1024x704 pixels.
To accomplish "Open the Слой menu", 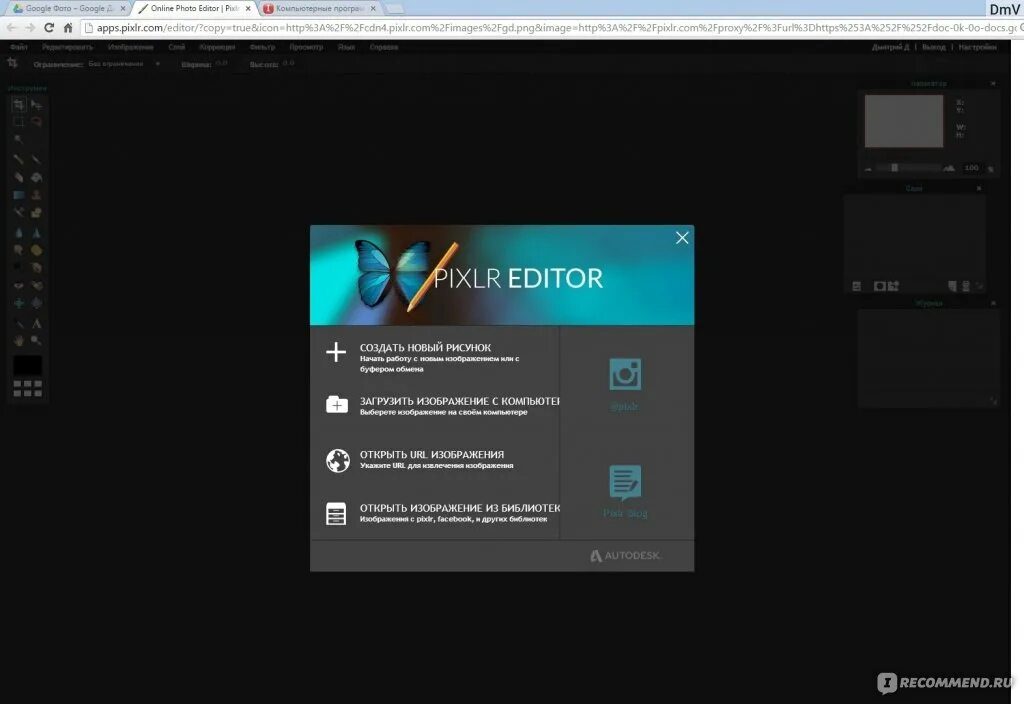I will [176, 47].
